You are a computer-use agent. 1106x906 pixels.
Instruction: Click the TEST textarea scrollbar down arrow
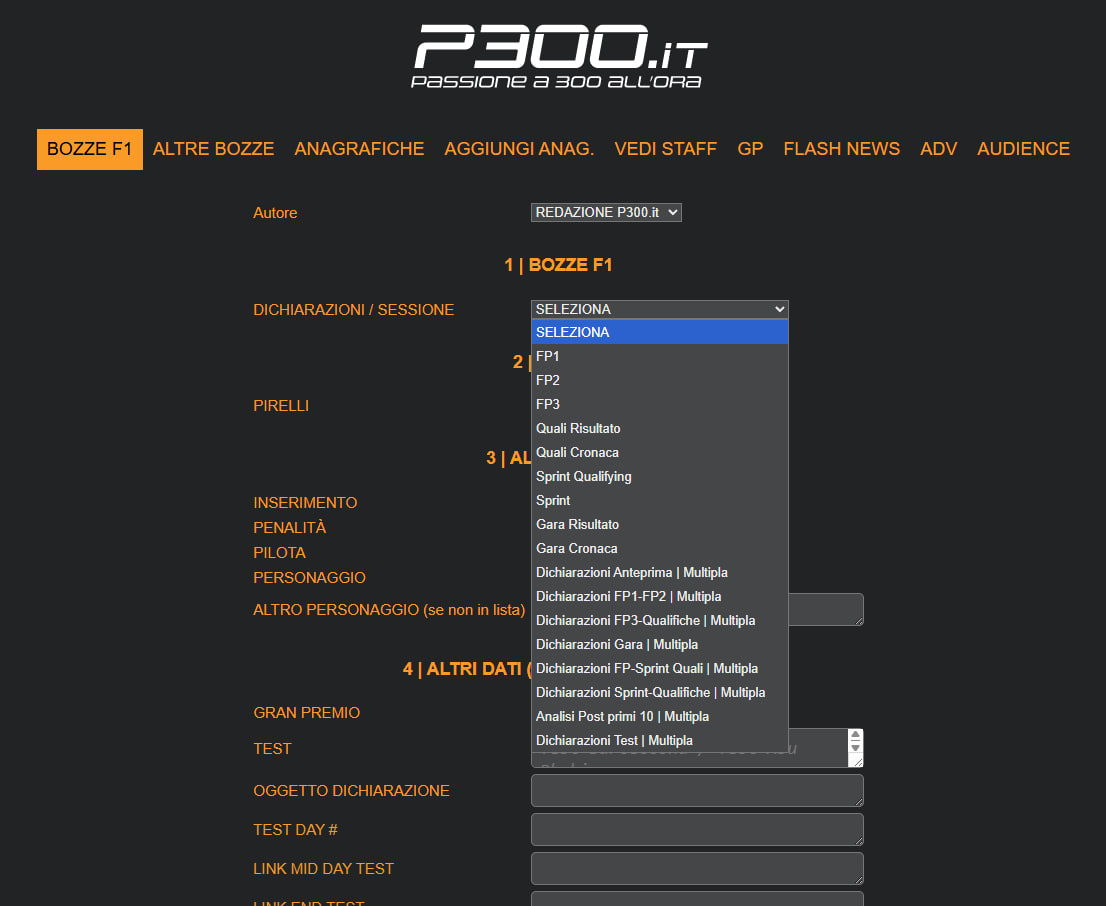pos(855,748)
